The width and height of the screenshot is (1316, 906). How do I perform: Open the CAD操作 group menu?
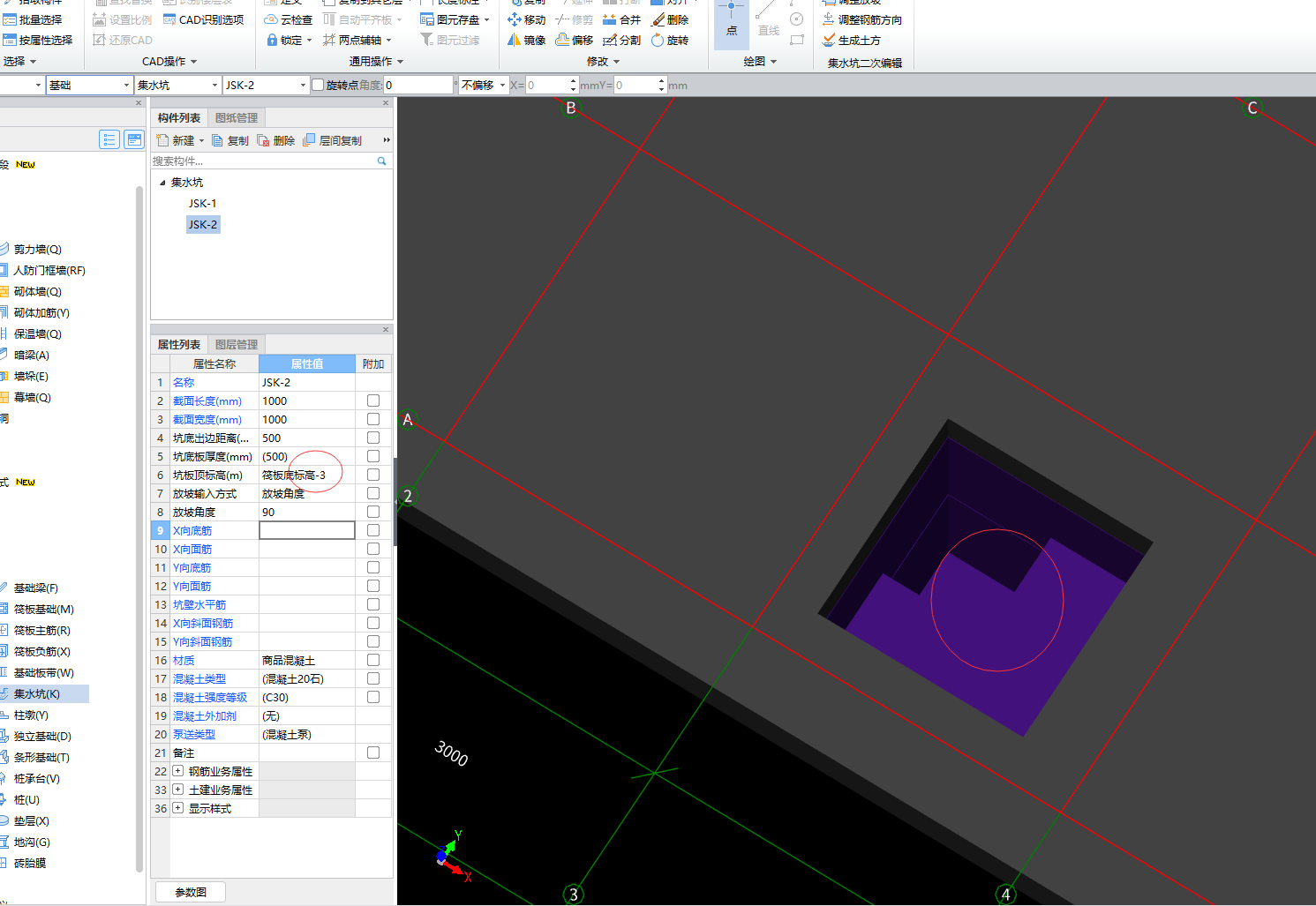click(169, 61)
